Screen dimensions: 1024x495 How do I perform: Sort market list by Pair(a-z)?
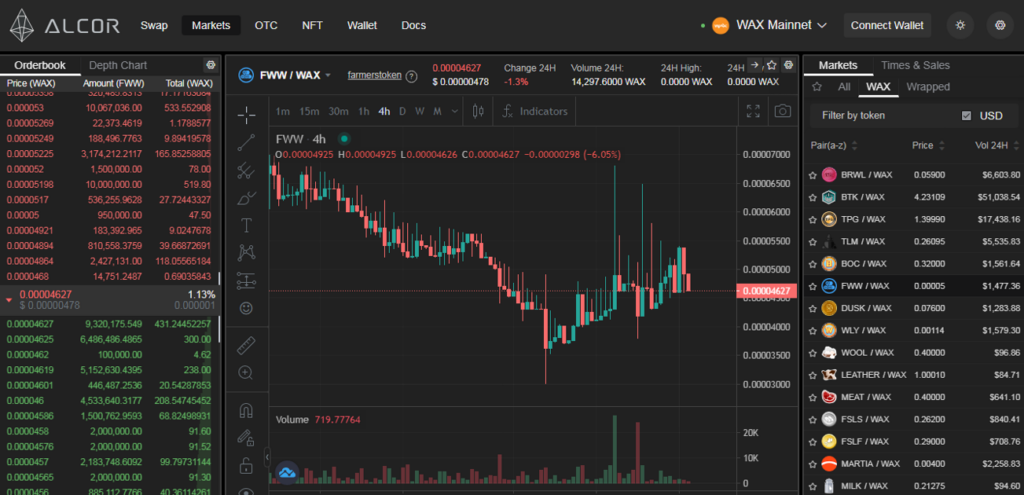point(833,145)
